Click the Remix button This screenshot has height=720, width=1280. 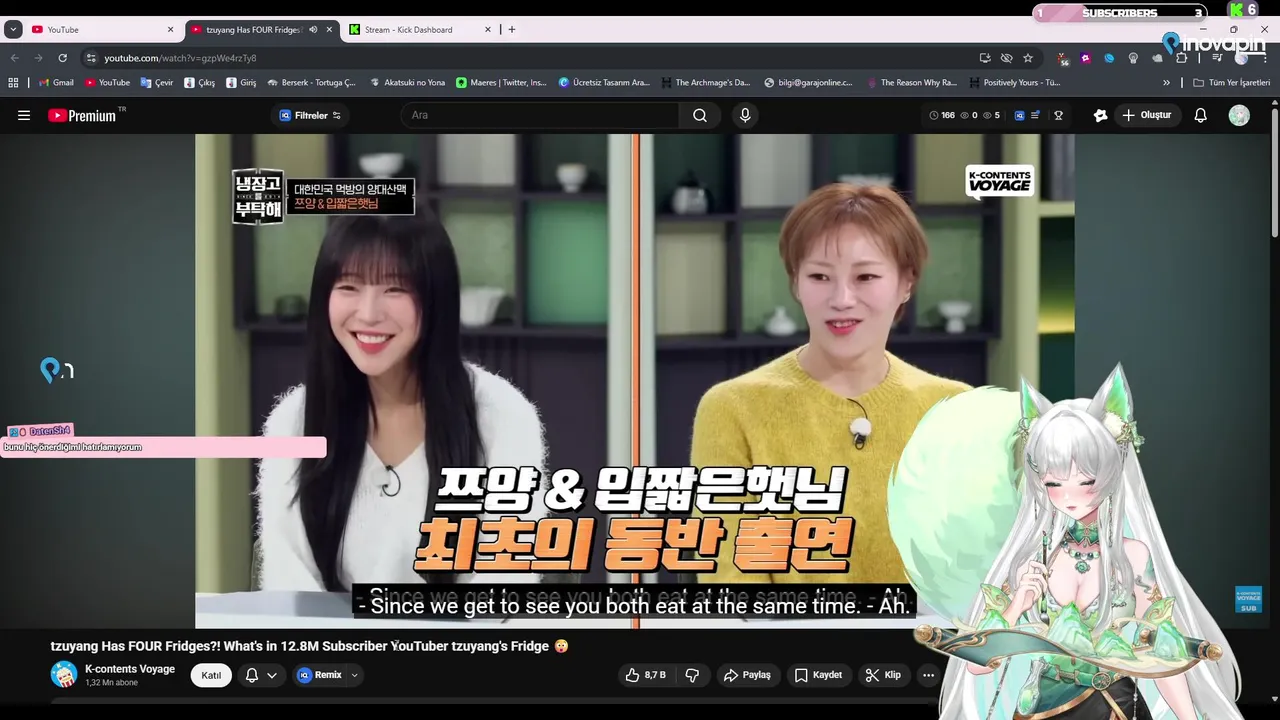coord(319,675)
